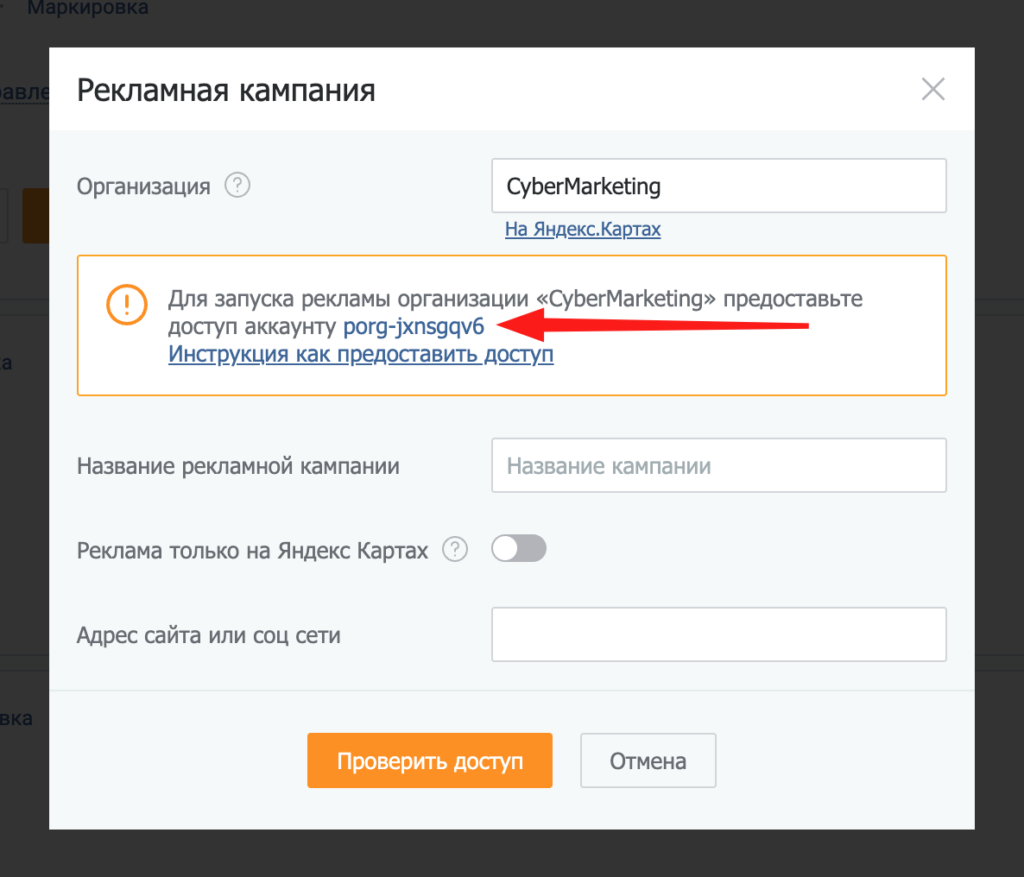Screen dimensions: 1024x877
Task: Open the На Яндекс.Картах link
Action: (x=583, y=229)
